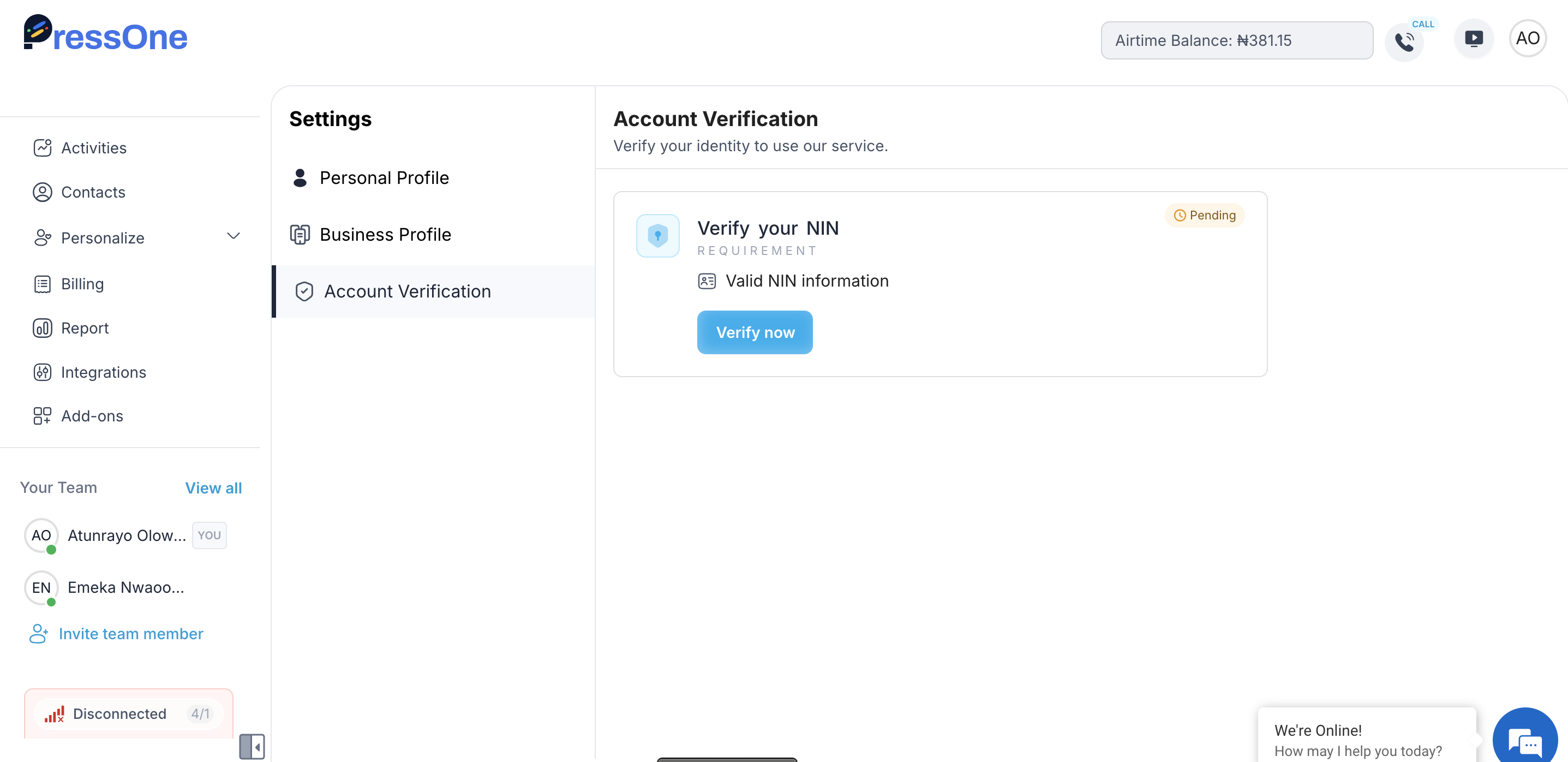Click 'Verify your identity to use our service.'
This screenshot has width=1568, height=762.
point(750,146)
